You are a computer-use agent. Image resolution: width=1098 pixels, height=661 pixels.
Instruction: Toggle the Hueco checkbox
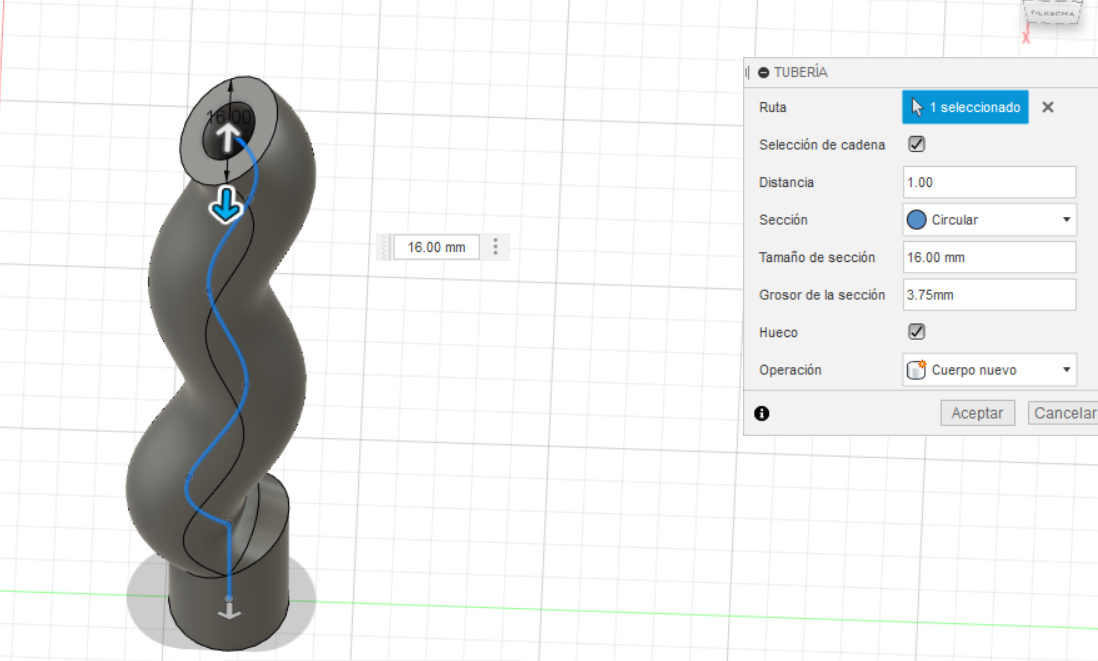pos(916,332)
